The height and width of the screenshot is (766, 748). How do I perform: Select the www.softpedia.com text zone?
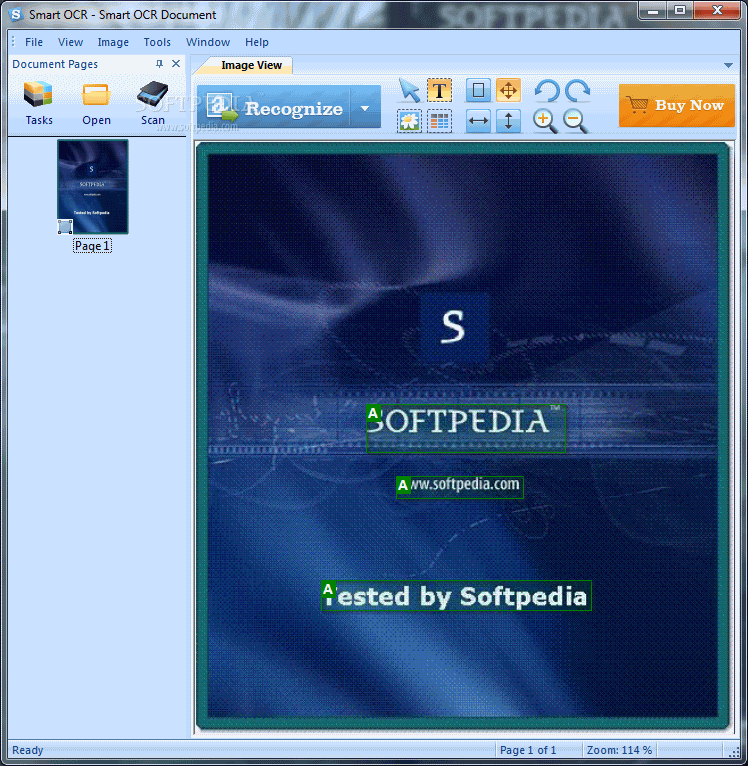(460, 487)
